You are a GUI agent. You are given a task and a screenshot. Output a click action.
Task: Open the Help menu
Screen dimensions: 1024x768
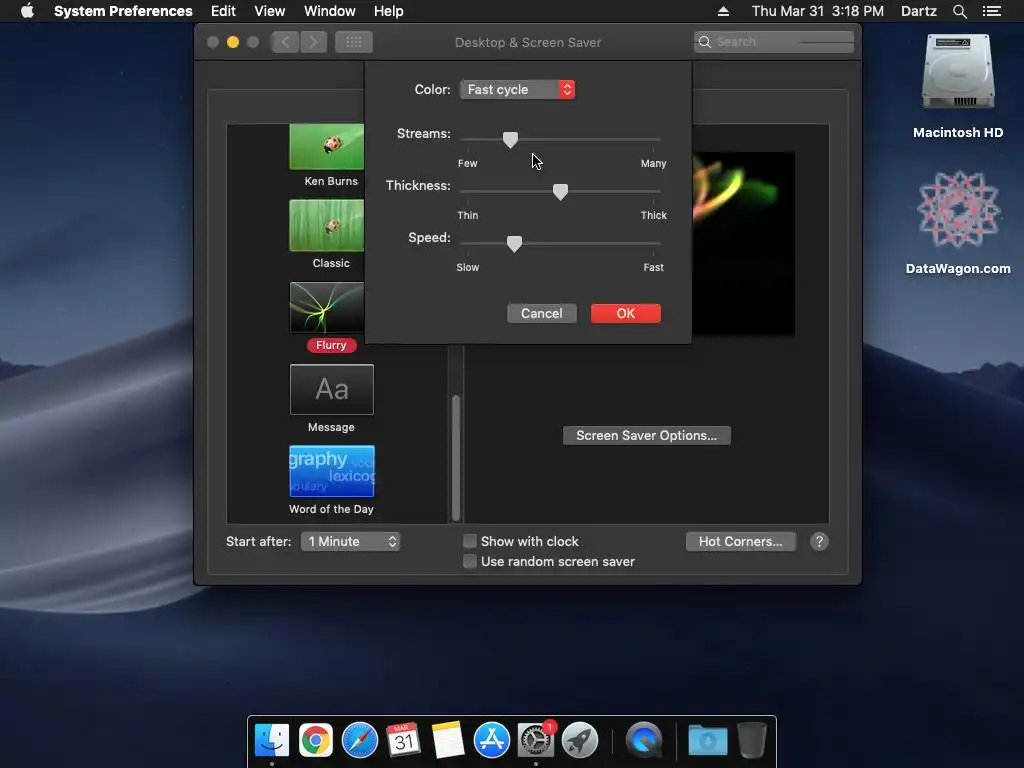389,11
